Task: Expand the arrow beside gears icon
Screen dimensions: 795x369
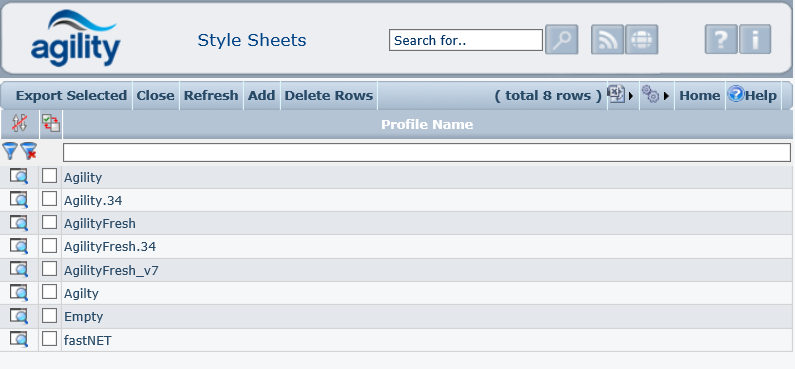Action: (x=666, y=96)
